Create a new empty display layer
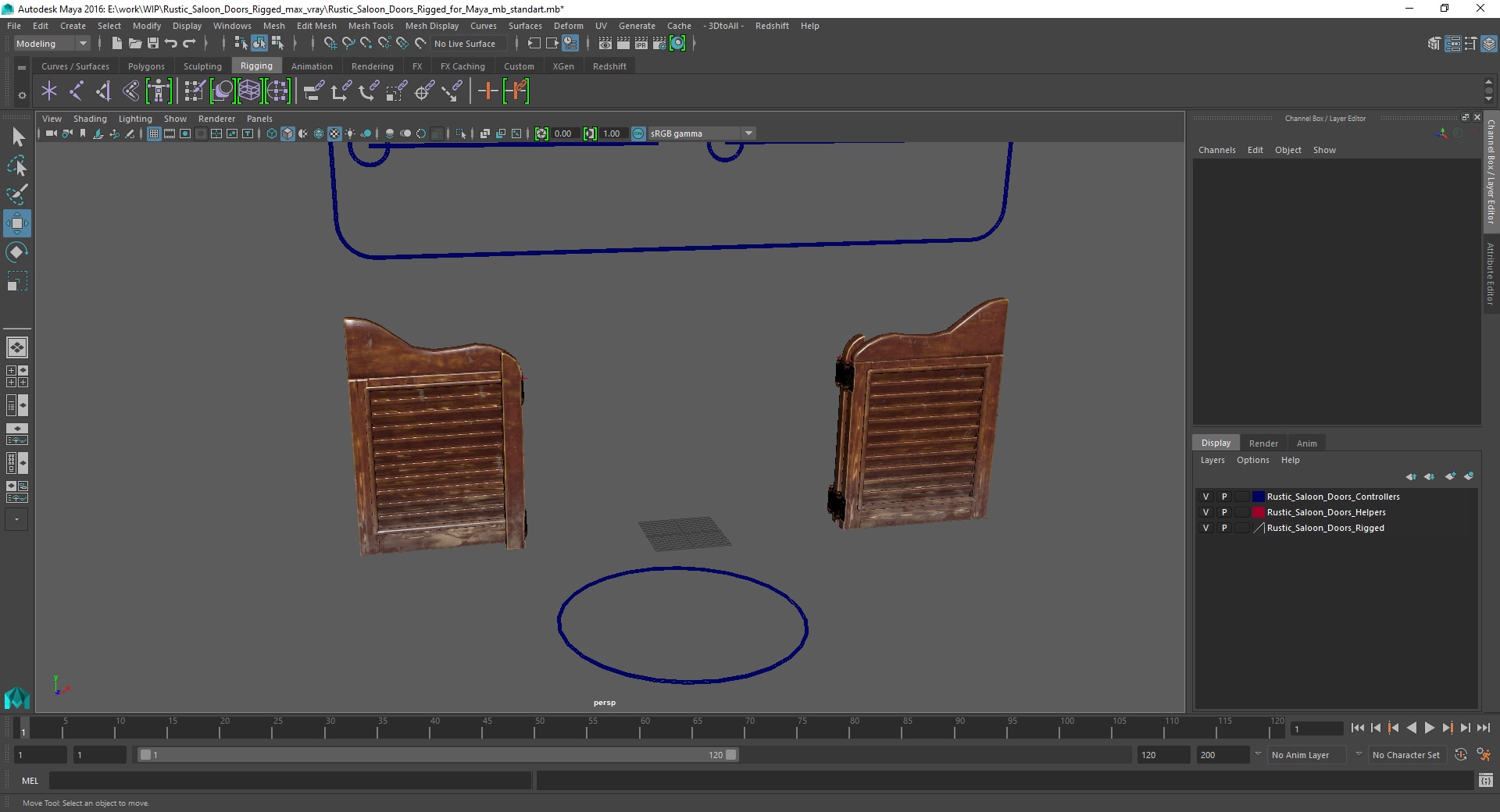The width and height of the screenshot is (1500, 812). (x=1450, y=476)
